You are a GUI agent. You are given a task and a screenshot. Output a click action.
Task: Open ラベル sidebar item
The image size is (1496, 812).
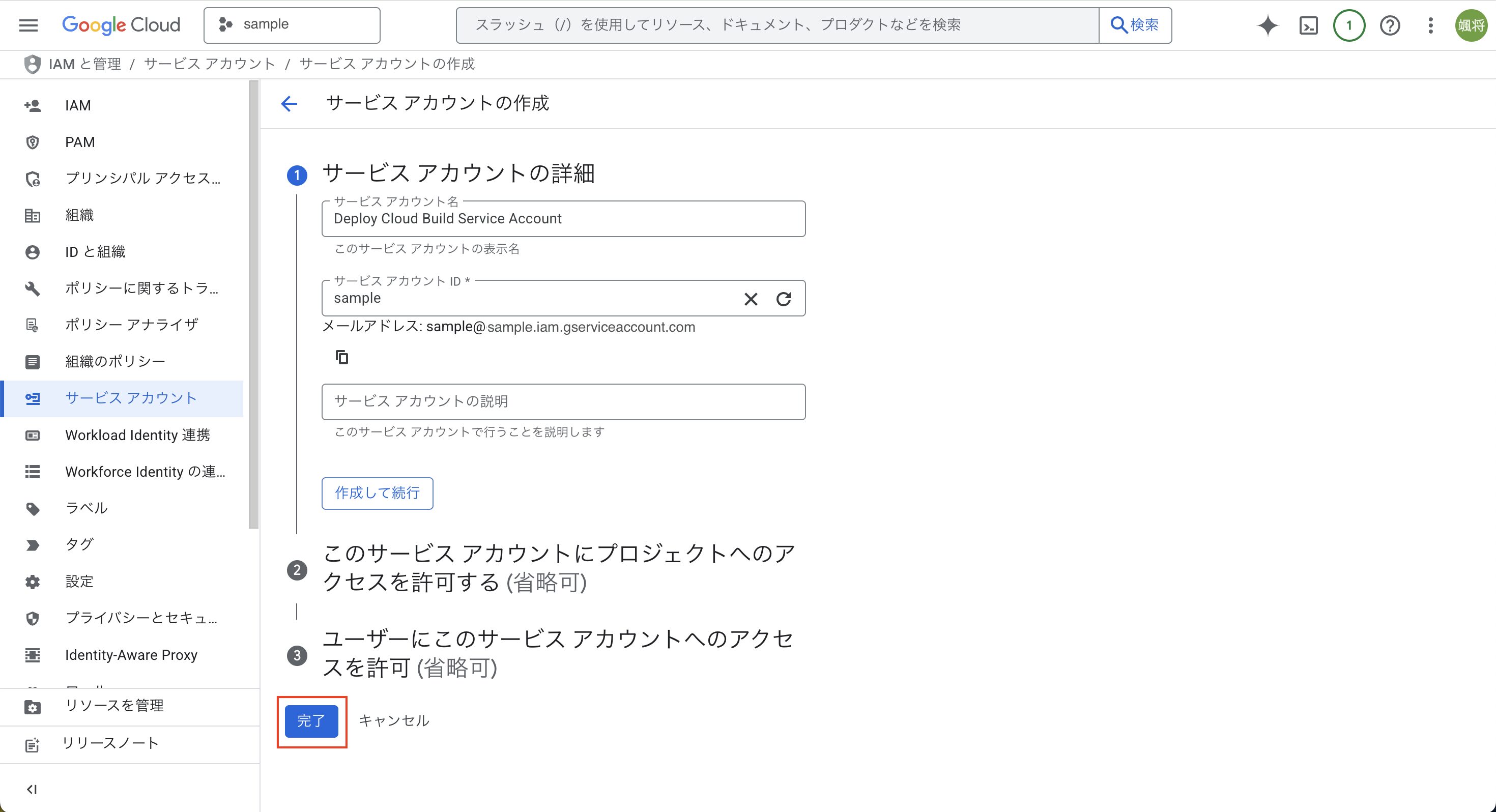(x=122, y=508)
